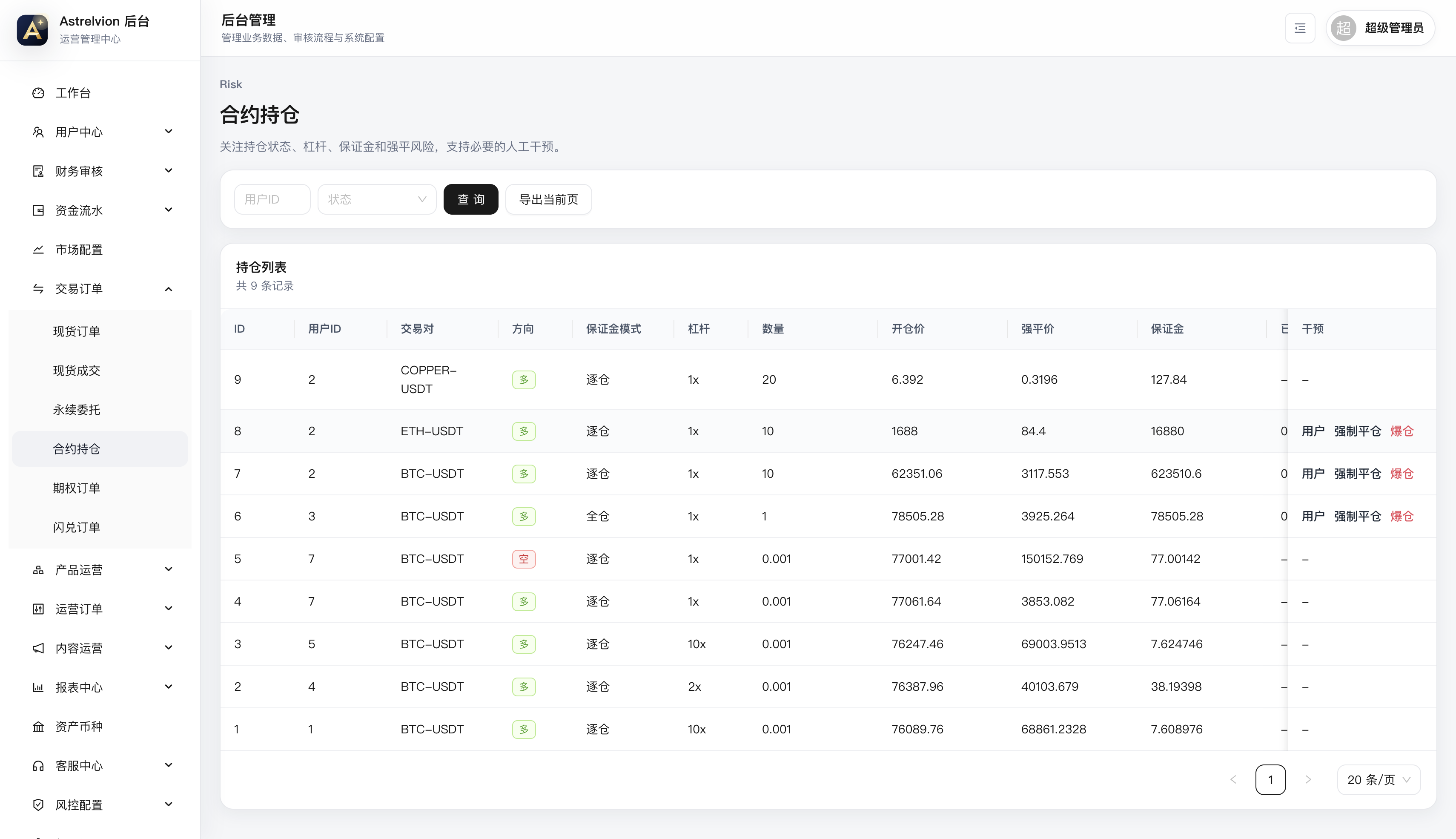Viewport: 1456px width, 839px height.
Task: Click the 空 direction tag in row 5
Action: tap(524, 559)
